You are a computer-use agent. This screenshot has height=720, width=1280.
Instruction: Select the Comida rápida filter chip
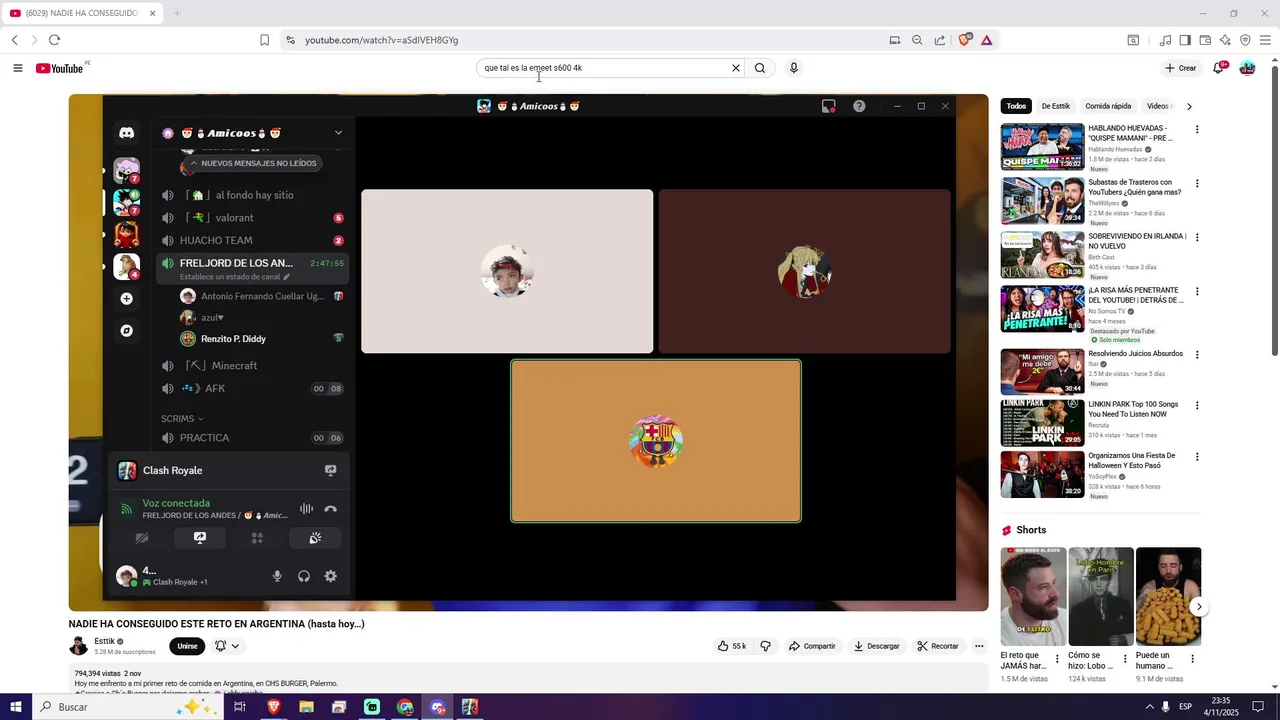coord(1108,106)
